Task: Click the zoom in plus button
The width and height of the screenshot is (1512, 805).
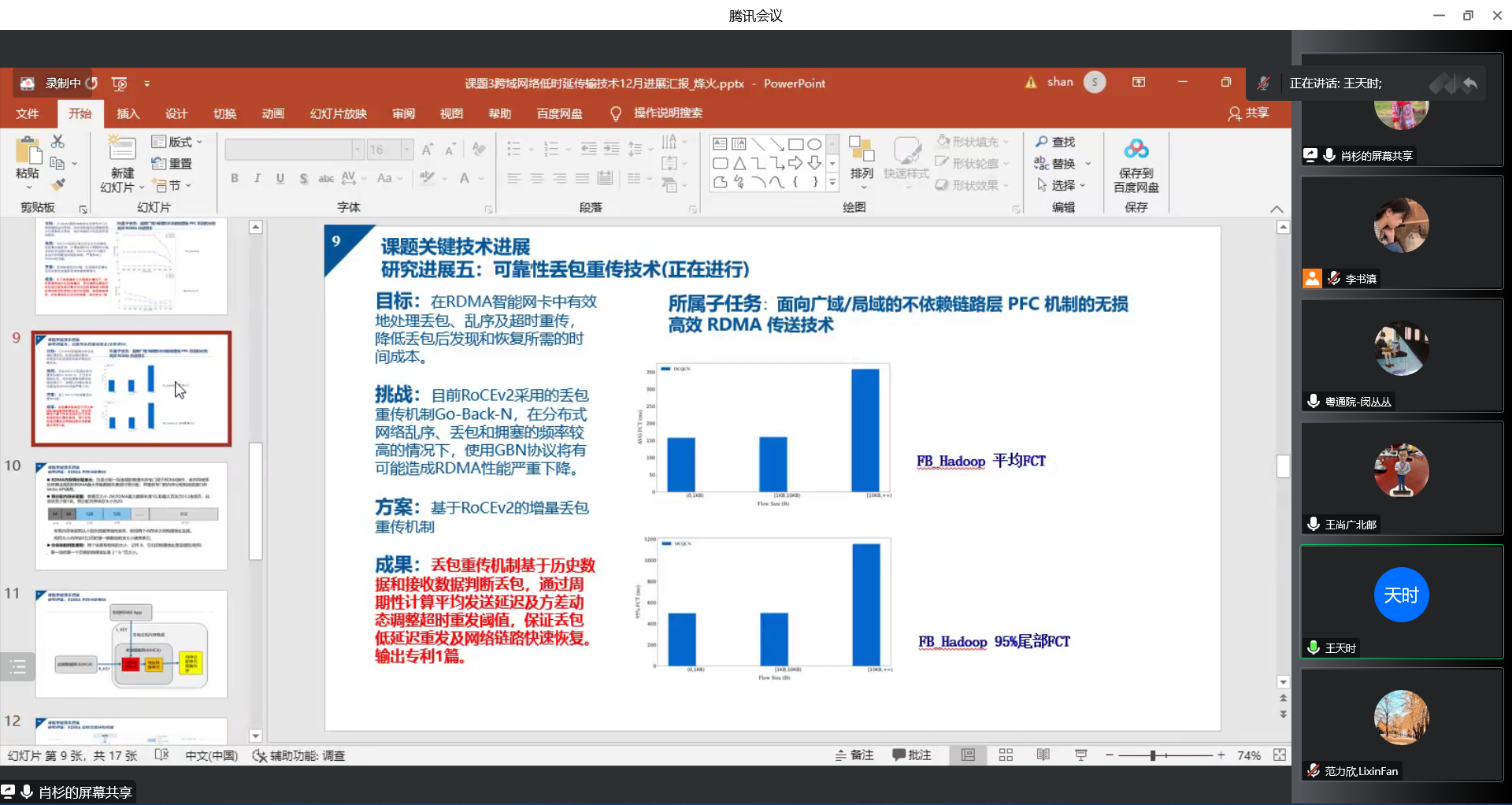Action: (x=1221, y=755)
